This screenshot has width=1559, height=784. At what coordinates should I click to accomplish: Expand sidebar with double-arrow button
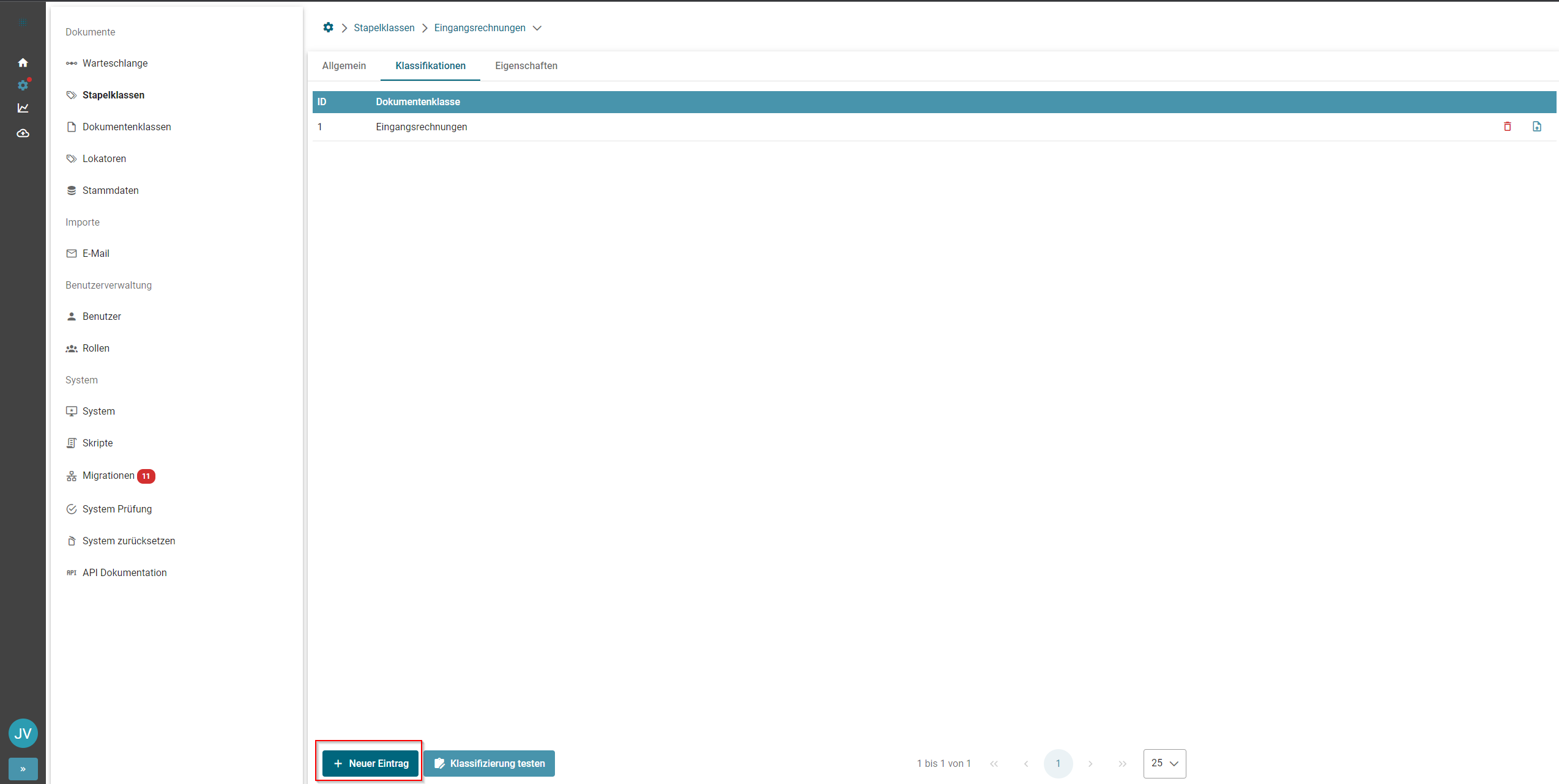[x=23, y=769]
